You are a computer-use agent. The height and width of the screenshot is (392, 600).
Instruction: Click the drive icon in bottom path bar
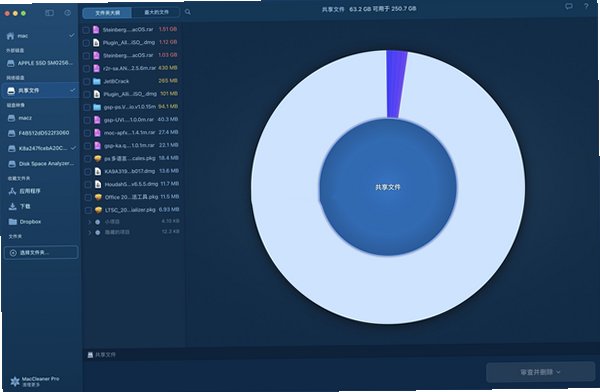click(x=90, y=355)
